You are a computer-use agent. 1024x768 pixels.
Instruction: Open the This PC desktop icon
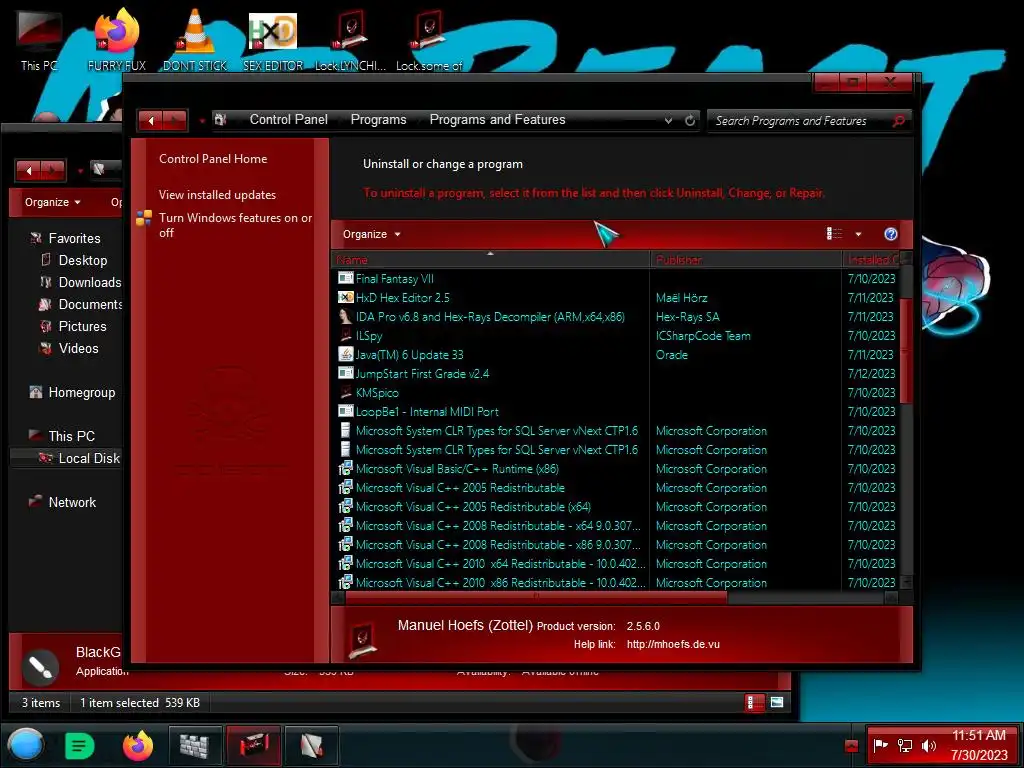[39, 39]
